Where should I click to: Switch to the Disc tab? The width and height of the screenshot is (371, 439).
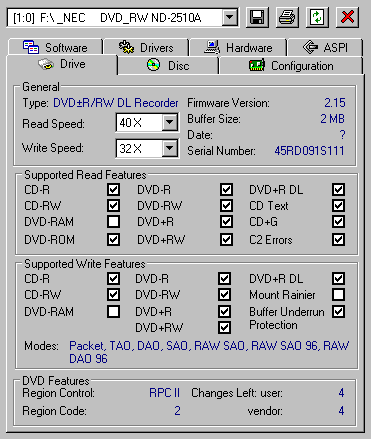point(168,66)
